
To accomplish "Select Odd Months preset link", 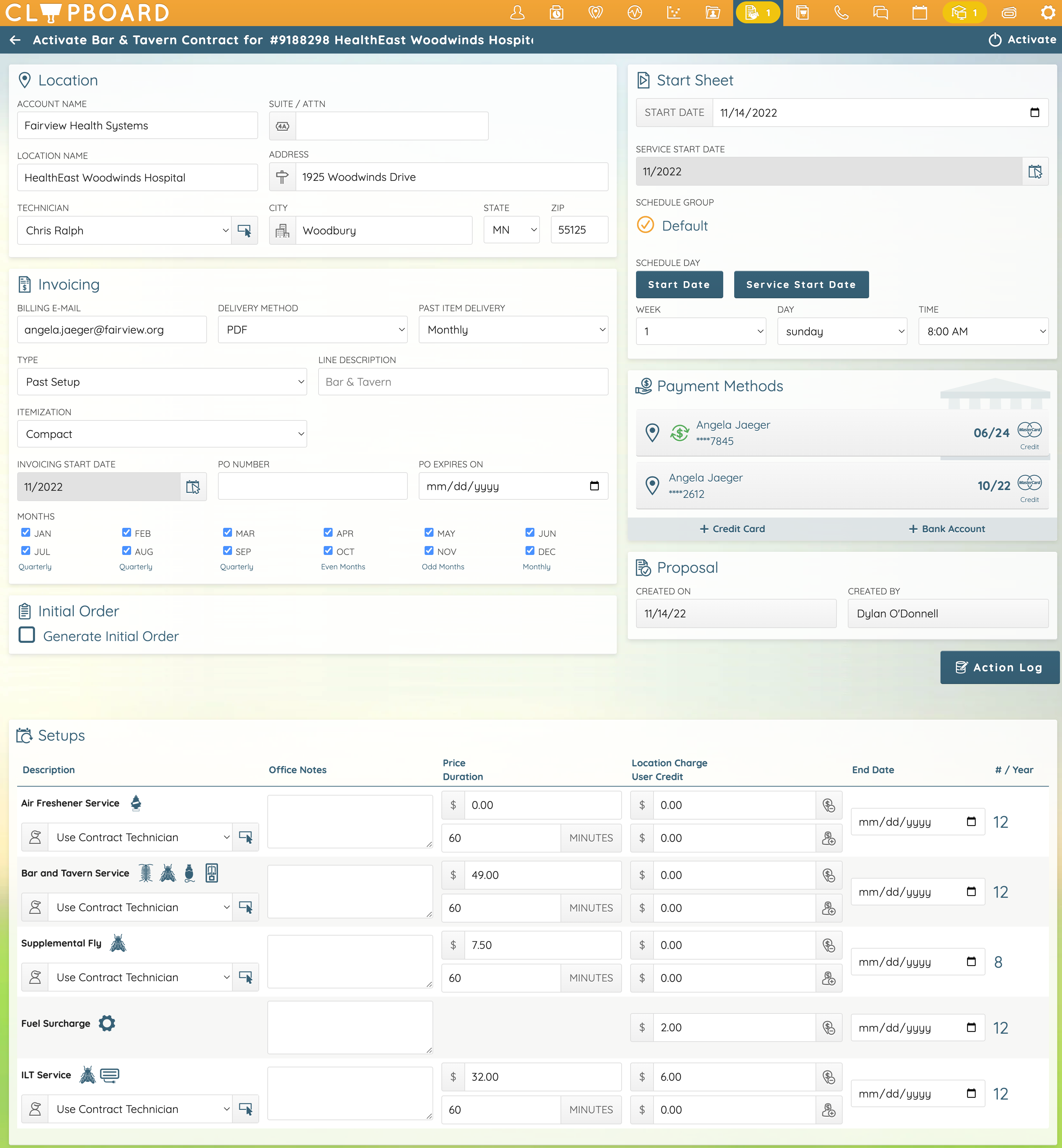I will pos(443,567).
